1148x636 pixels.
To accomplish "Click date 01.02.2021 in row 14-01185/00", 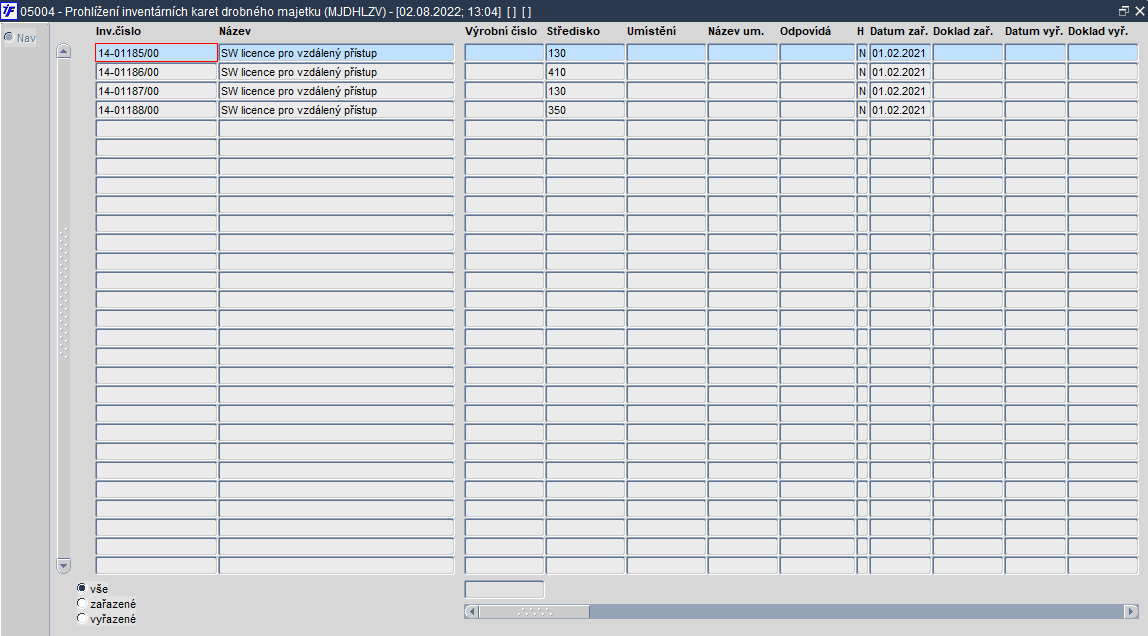I will (900, 53).
